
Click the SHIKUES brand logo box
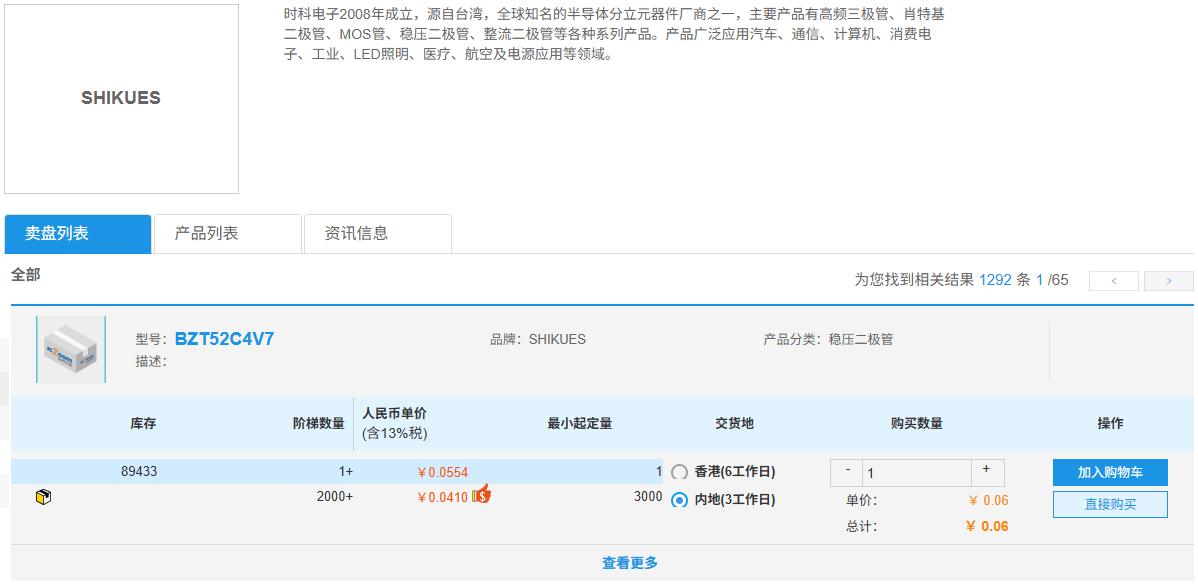point(121,99)
